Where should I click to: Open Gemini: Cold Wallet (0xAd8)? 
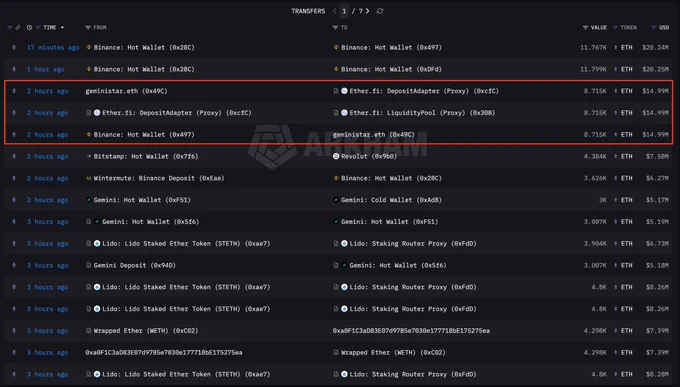pyautogui.click(x=391, y=200)
